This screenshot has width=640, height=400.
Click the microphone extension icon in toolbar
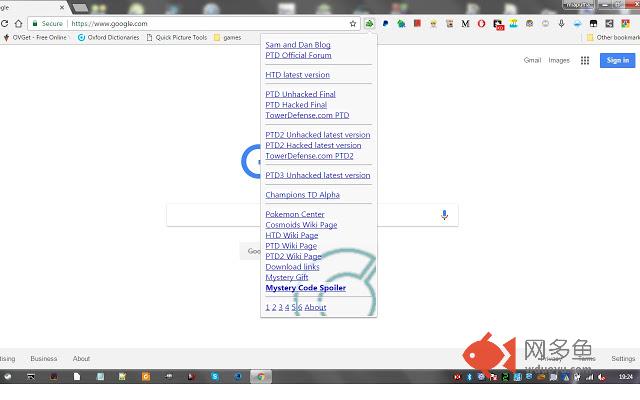click(562, 24)
